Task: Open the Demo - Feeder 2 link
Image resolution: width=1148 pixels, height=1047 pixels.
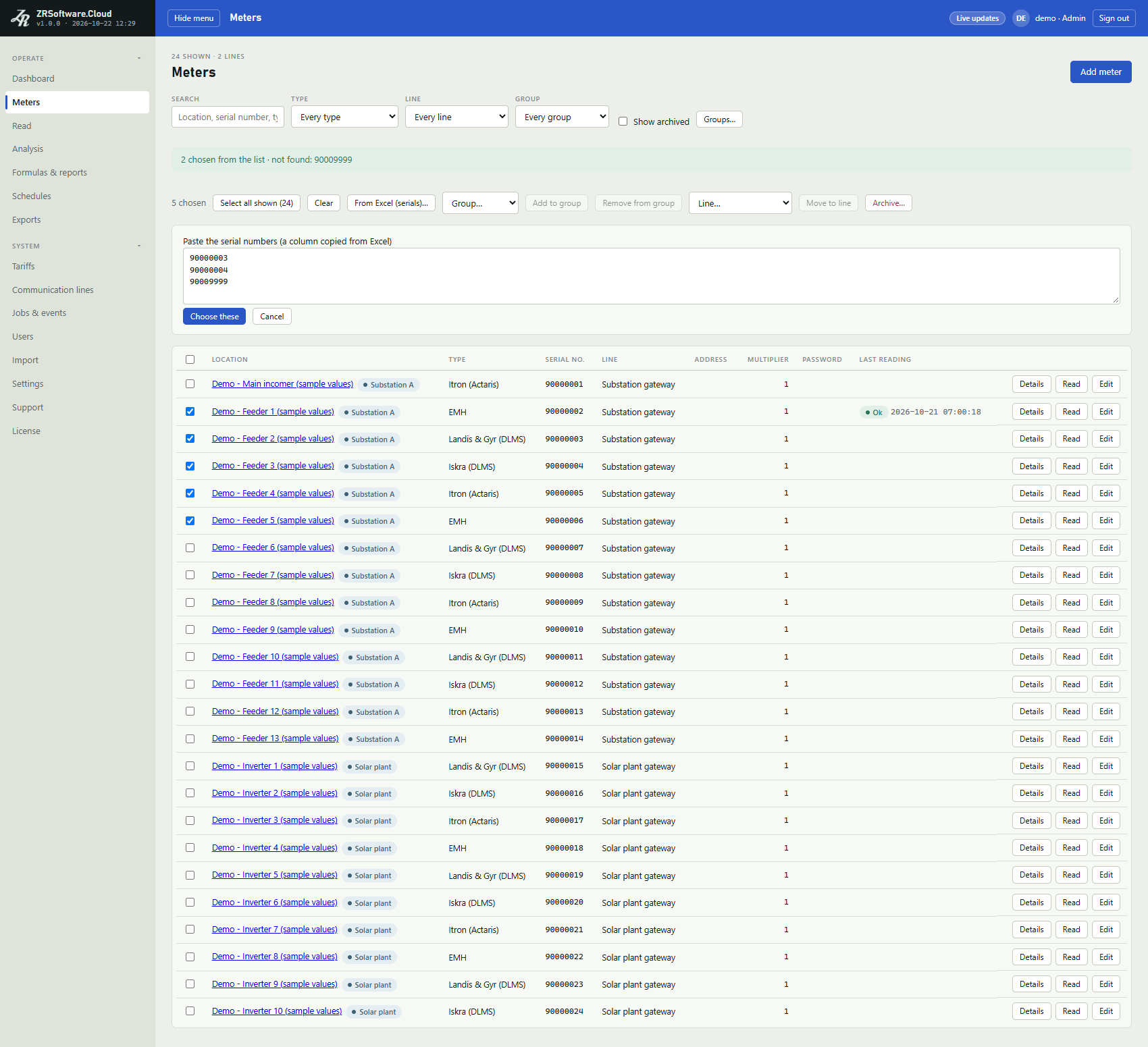Action: click(x=273, y=439)
